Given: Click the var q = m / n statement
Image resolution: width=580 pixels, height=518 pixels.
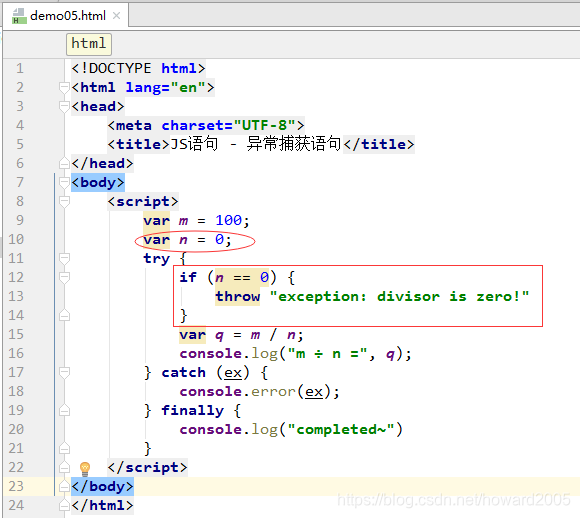Looking at the screenshot, I should click(242, 334).
